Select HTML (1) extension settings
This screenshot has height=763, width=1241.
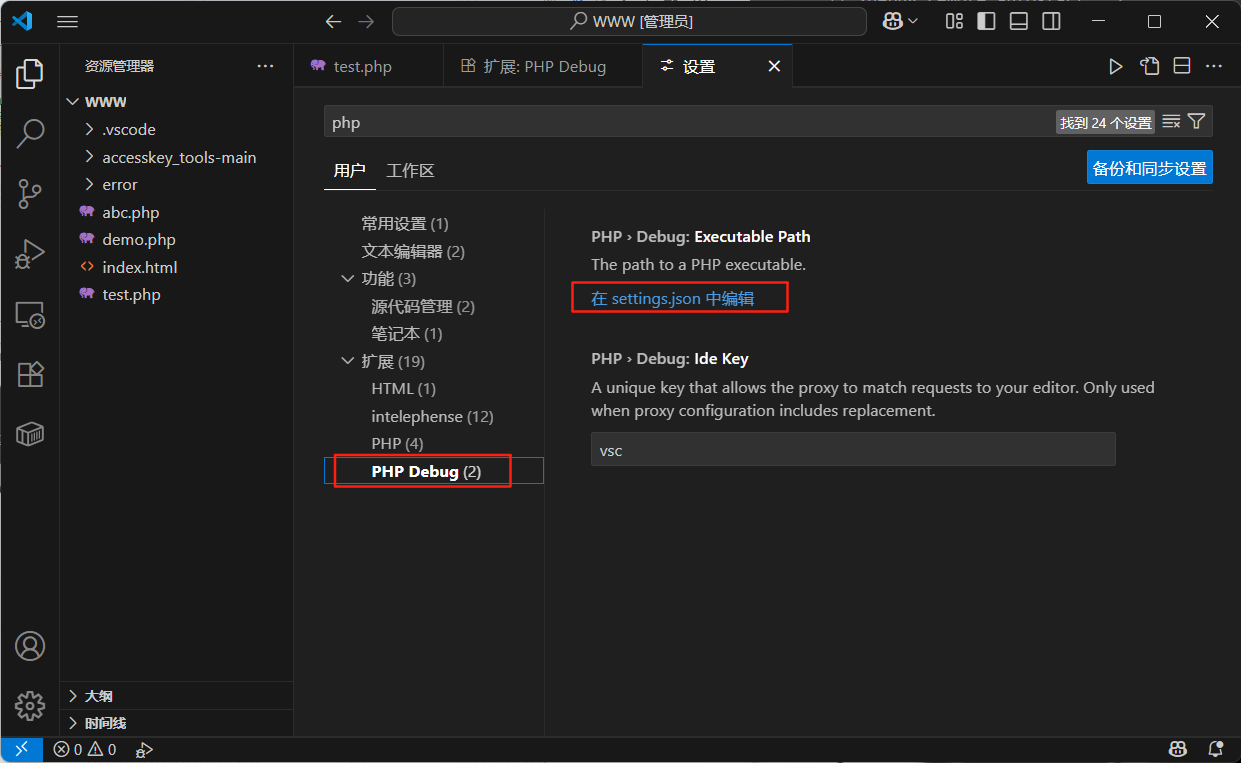pyautogui.click(x=403, y=389)
